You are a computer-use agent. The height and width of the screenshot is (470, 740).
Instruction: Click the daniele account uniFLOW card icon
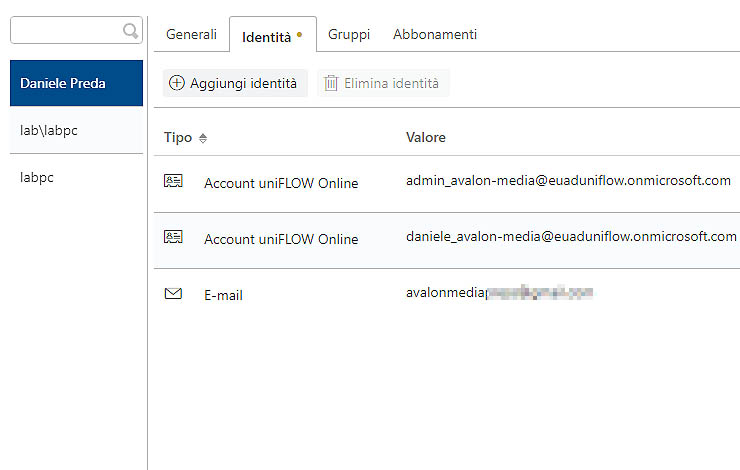(173, 238)
